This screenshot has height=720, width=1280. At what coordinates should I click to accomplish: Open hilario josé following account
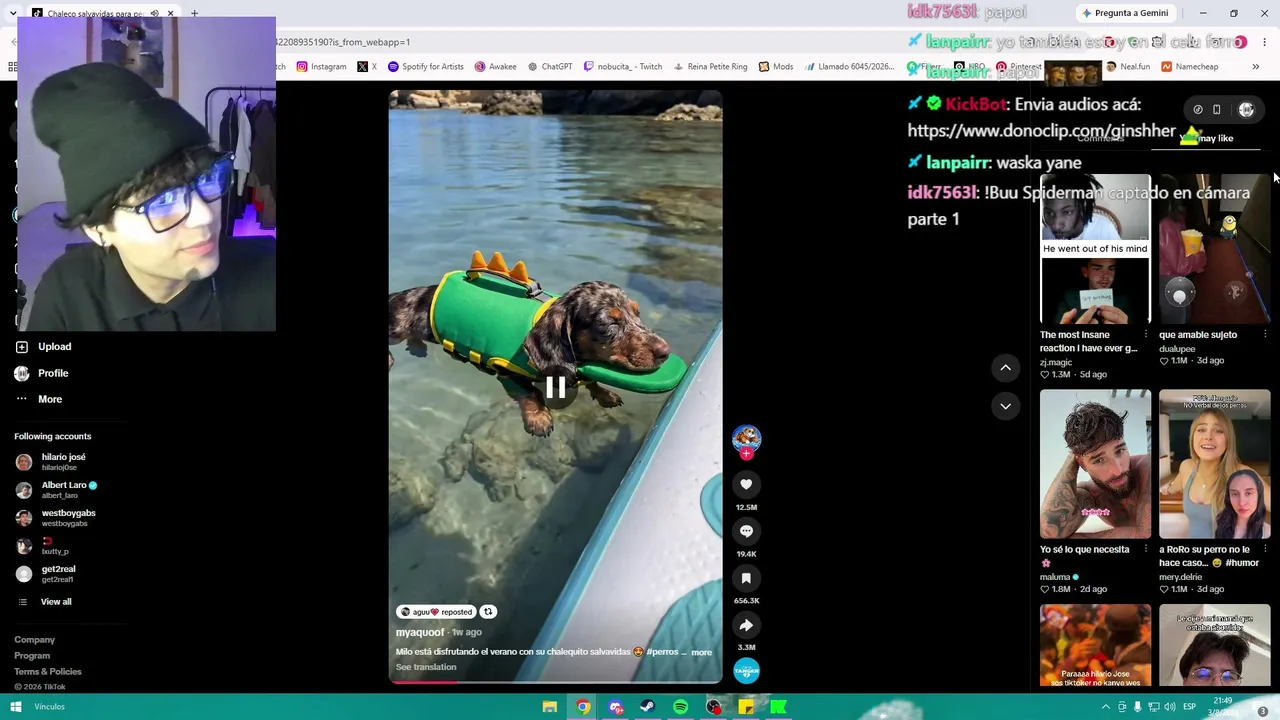coord(51,461)
